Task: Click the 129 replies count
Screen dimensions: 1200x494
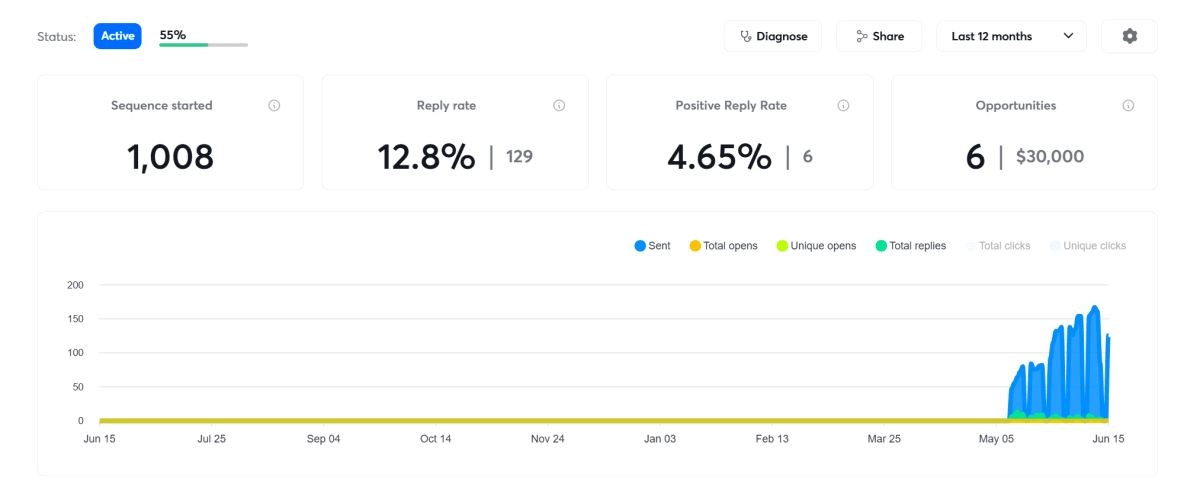Action: coord(519,157)
